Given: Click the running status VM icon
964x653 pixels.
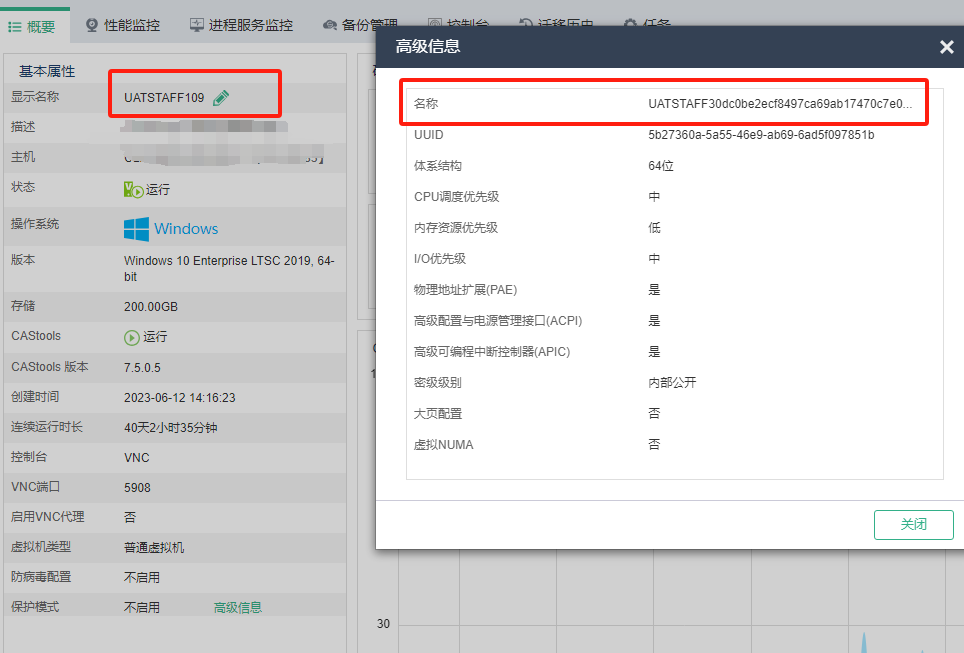Looking at the screenshot, I should pos(133,189).
